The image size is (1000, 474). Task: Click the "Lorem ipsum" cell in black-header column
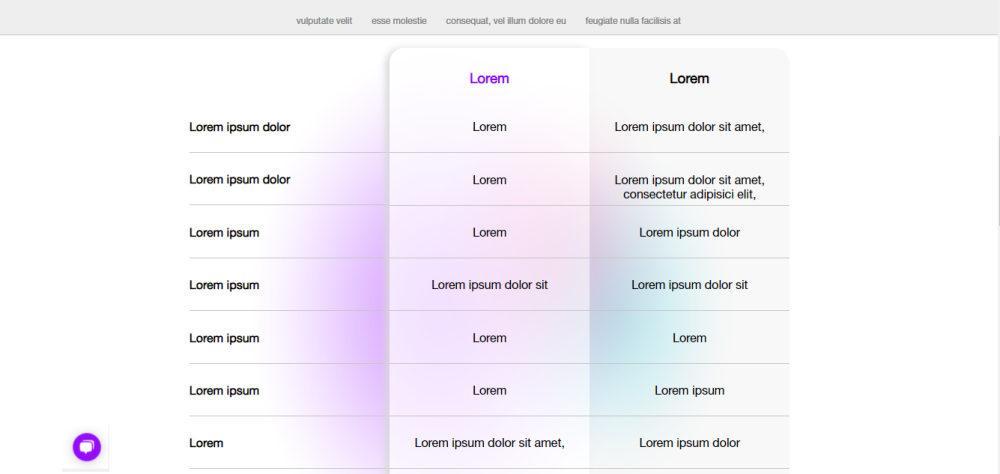pyautogui.click(x=689, y=391)
